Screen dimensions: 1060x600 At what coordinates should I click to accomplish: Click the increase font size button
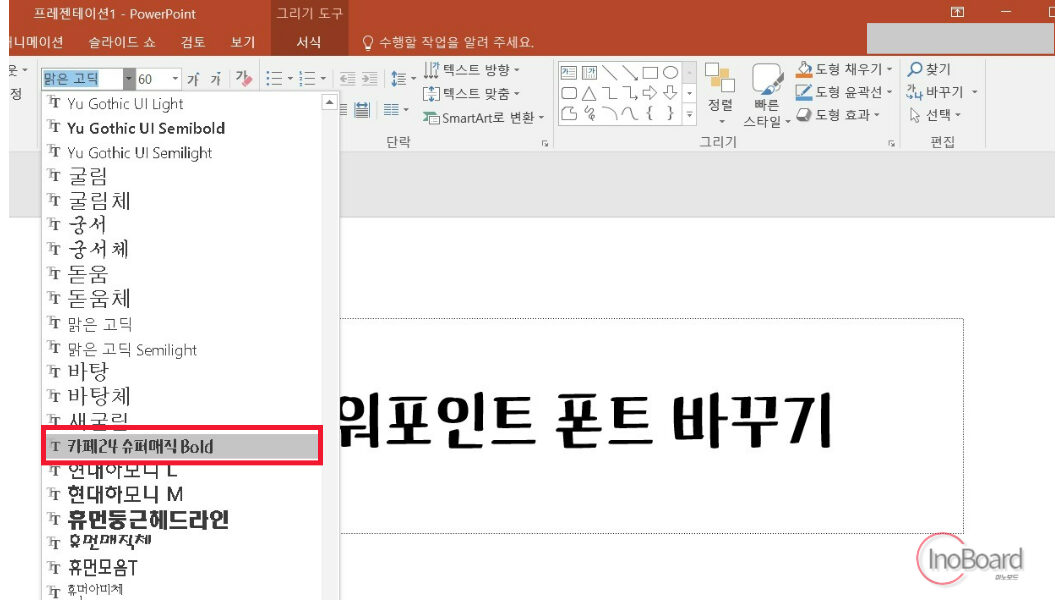pyautogui.click(x=194, y=79)
